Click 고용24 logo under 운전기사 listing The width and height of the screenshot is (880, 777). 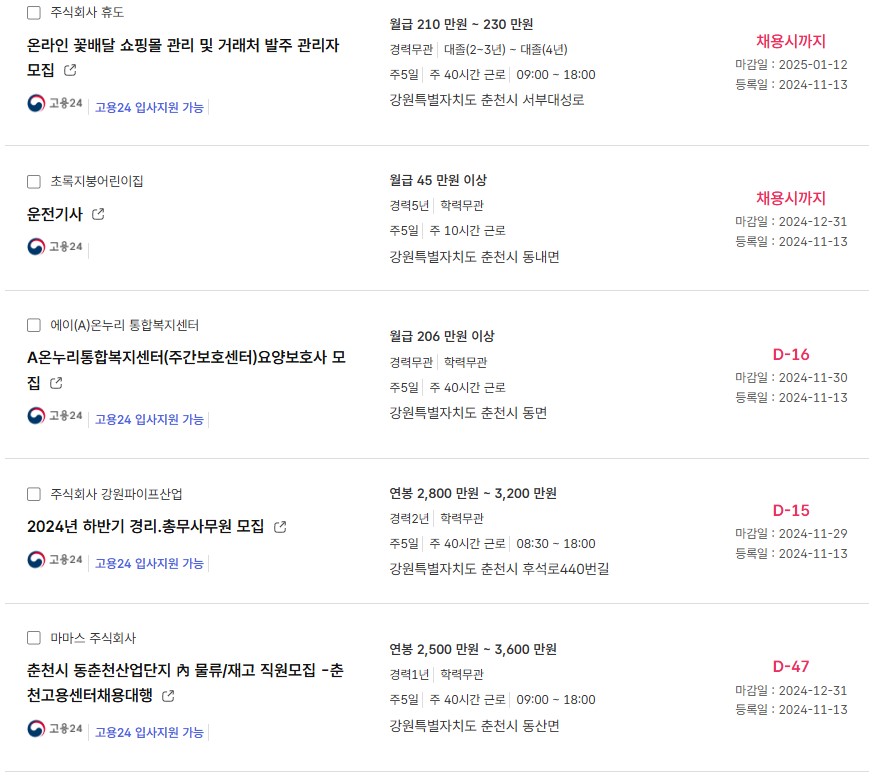(x=55, y=246)
